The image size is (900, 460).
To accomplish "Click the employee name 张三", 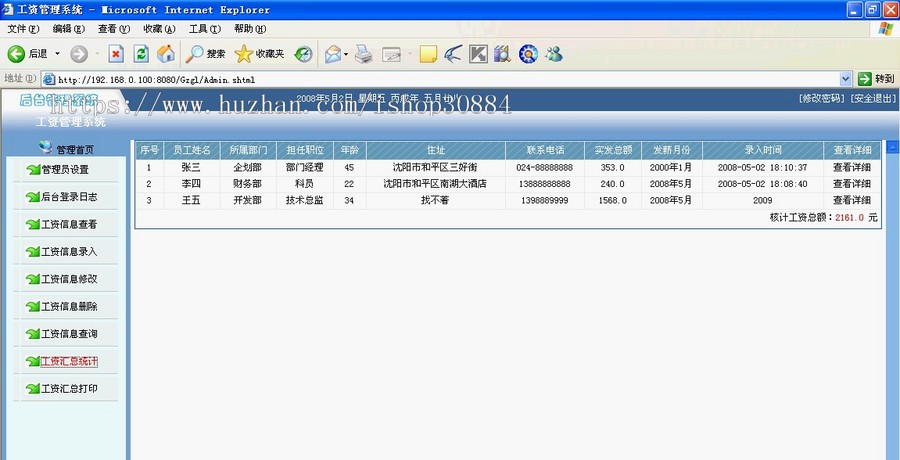I will pos(191,168).
